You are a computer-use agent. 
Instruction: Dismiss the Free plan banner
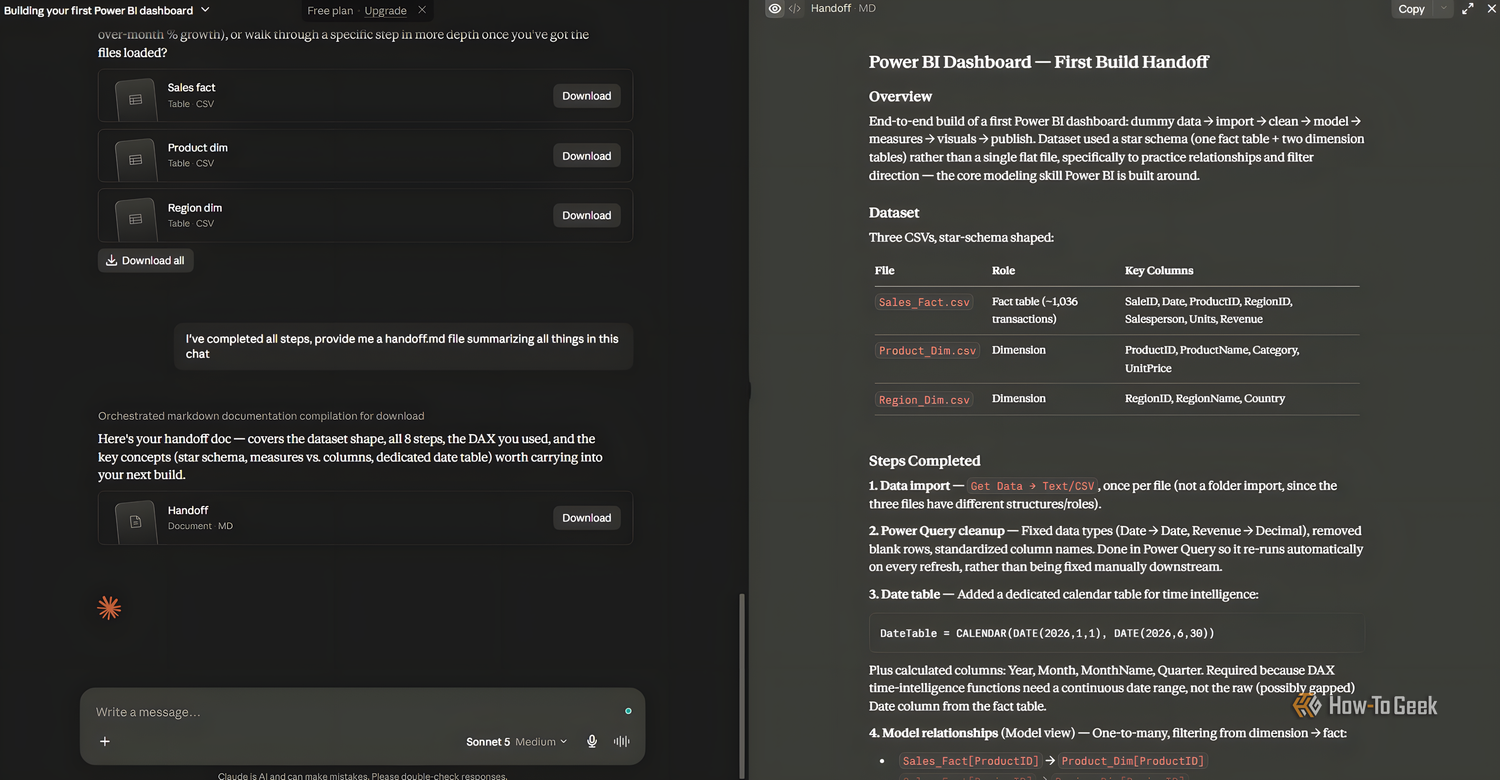(422, 10)
